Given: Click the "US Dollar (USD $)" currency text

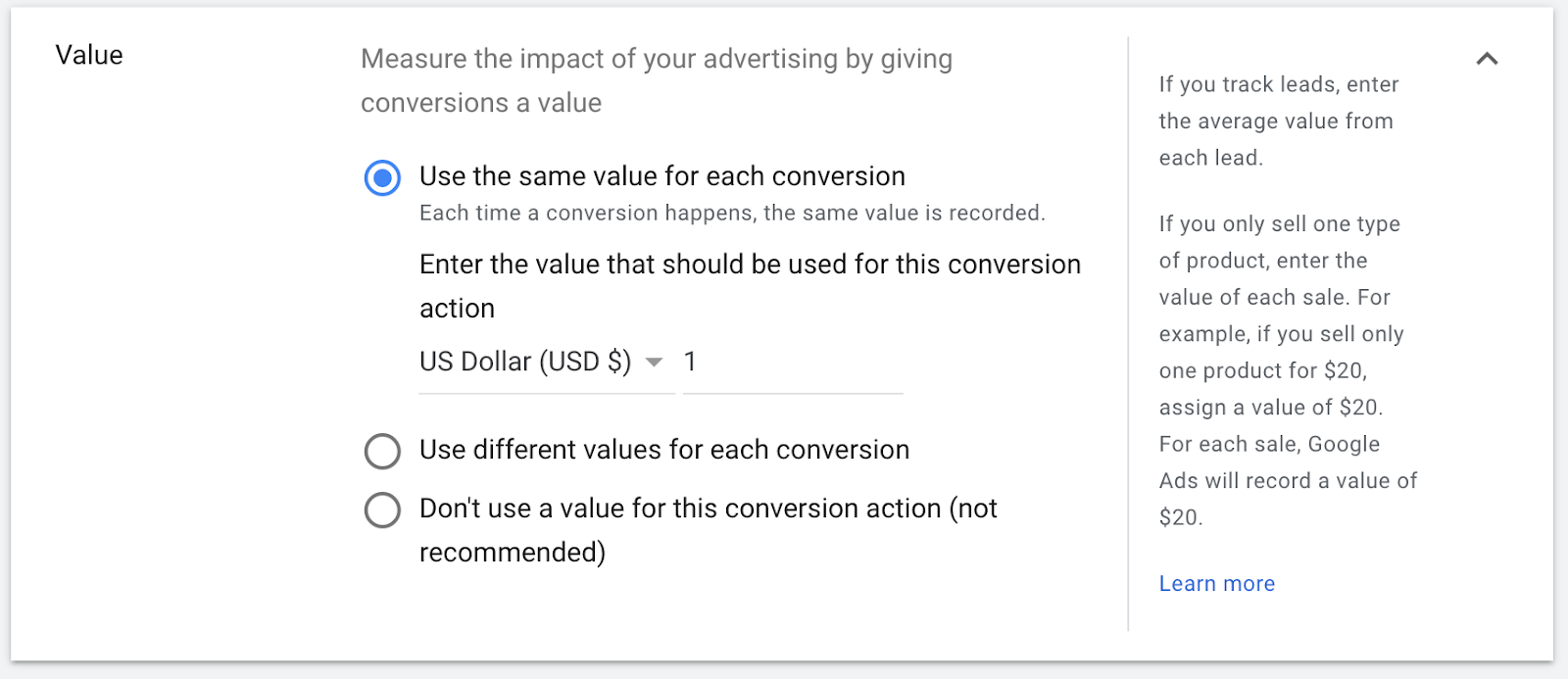Looking at the screenshot, I should [x=525, y=363].
